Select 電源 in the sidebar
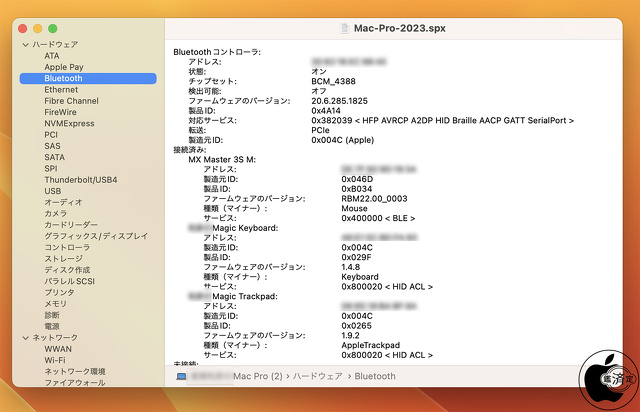The width and height of the screenshot is (640, 412). (52, 326)
